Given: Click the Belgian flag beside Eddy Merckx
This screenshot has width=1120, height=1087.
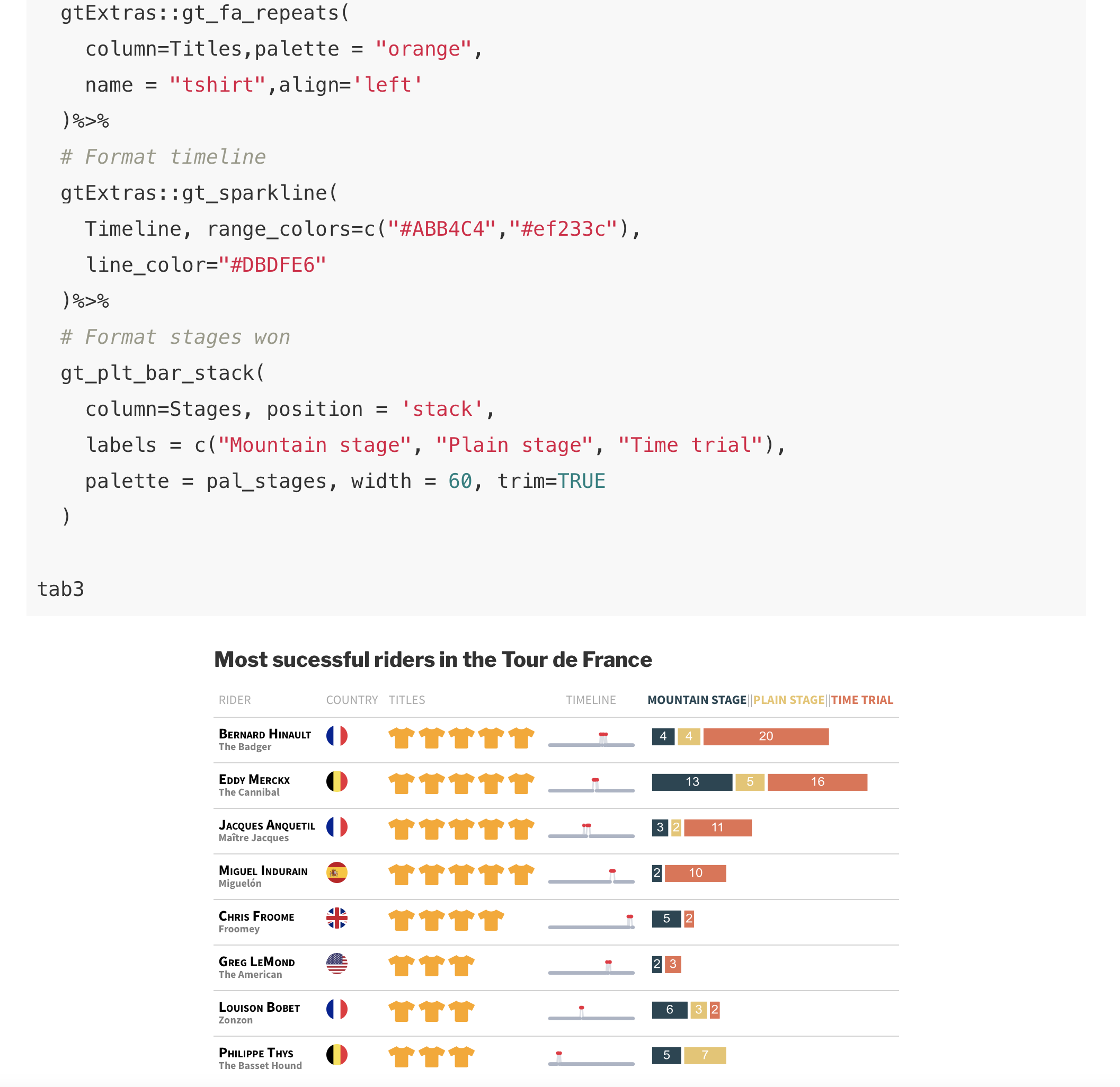Looking at the screenshot, I should [x=336, y=781].
